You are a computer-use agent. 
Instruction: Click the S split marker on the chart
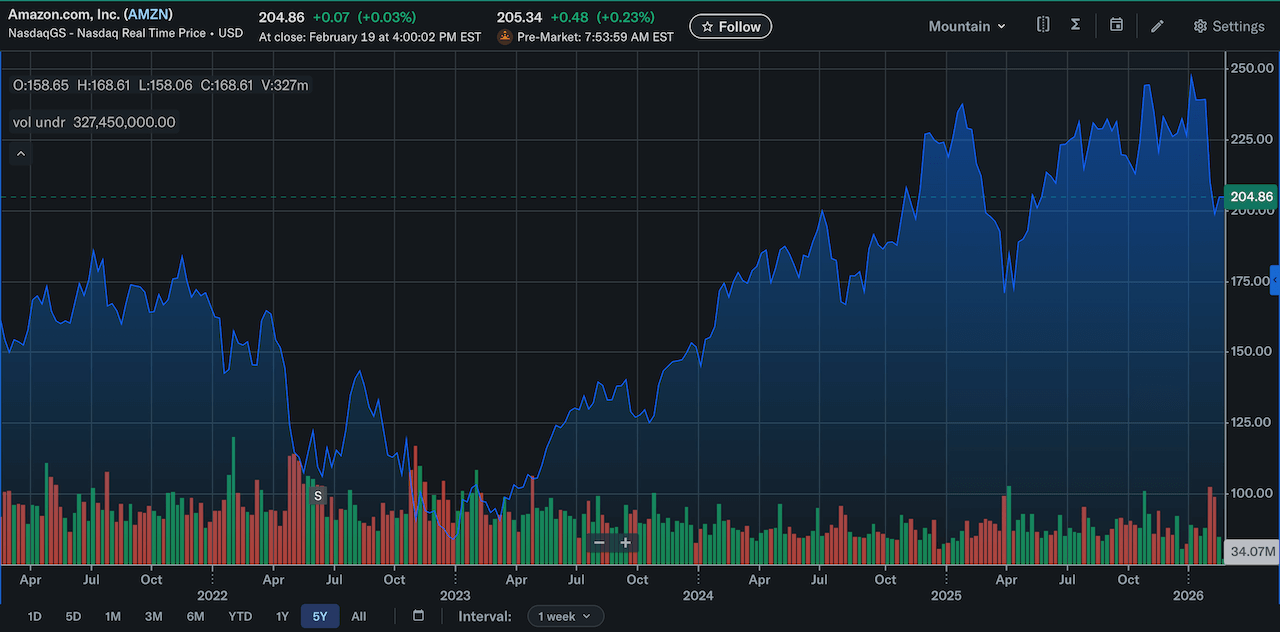click(x=317, y=495)
